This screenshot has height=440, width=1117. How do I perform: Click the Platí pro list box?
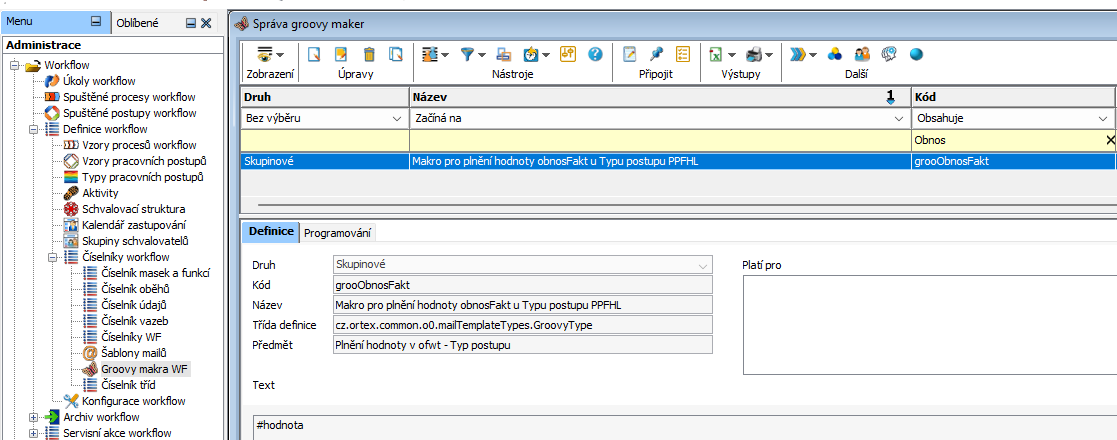[x=929, y=325]
